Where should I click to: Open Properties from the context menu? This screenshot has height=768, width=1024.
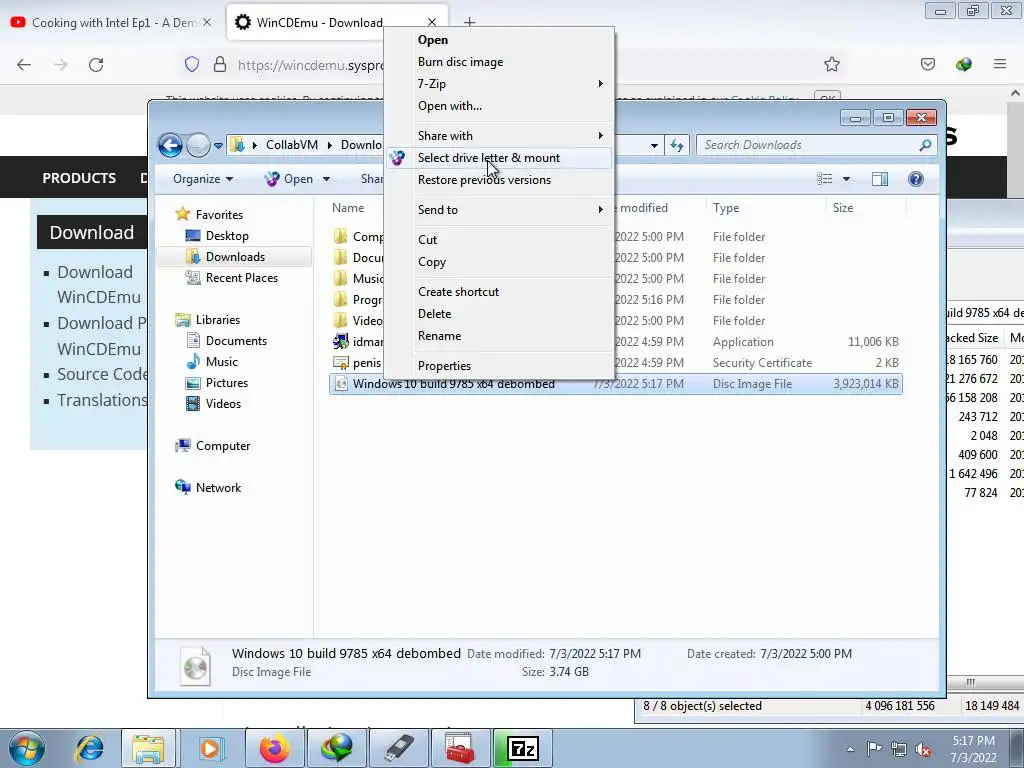(499, 366)
